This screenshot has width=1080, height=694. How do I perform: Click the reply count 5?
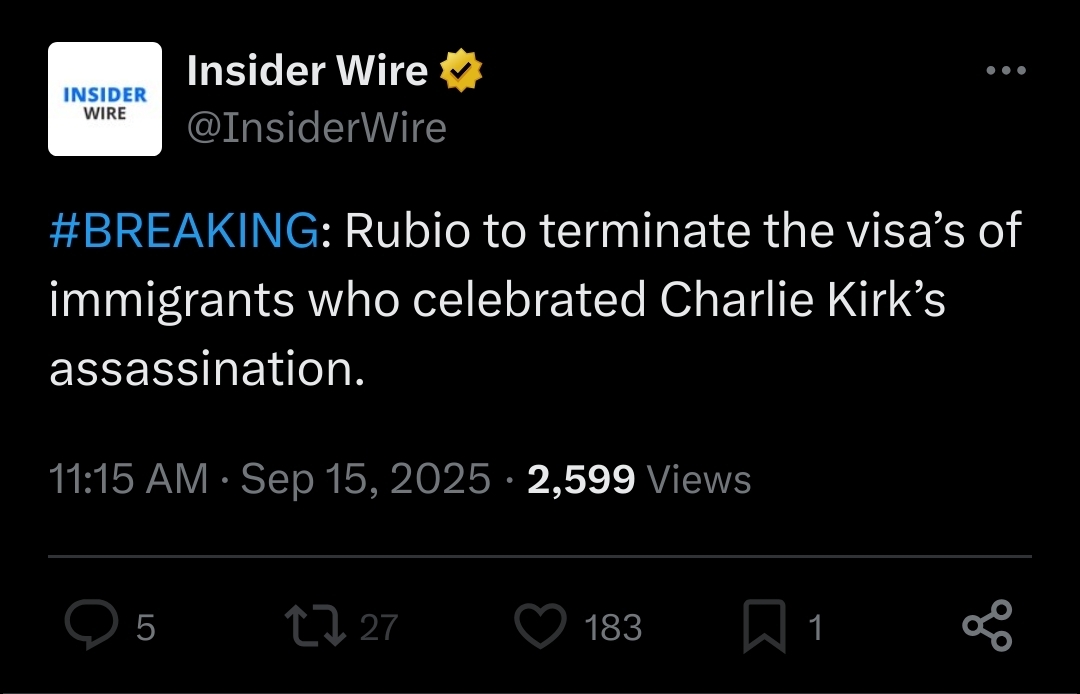click(x=145, y=627)
